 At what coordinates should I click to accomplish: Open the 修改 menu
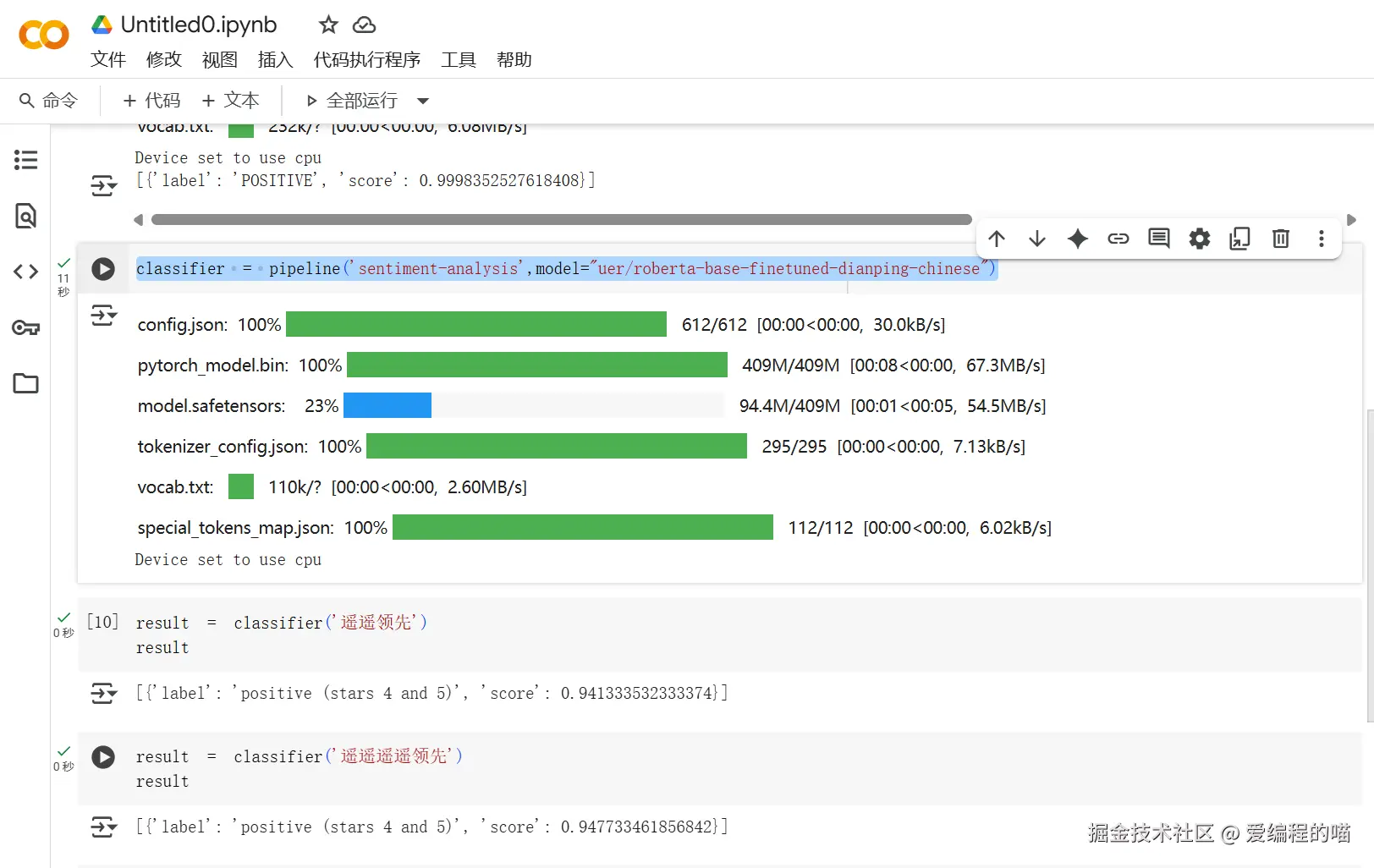tap(164, 59)
